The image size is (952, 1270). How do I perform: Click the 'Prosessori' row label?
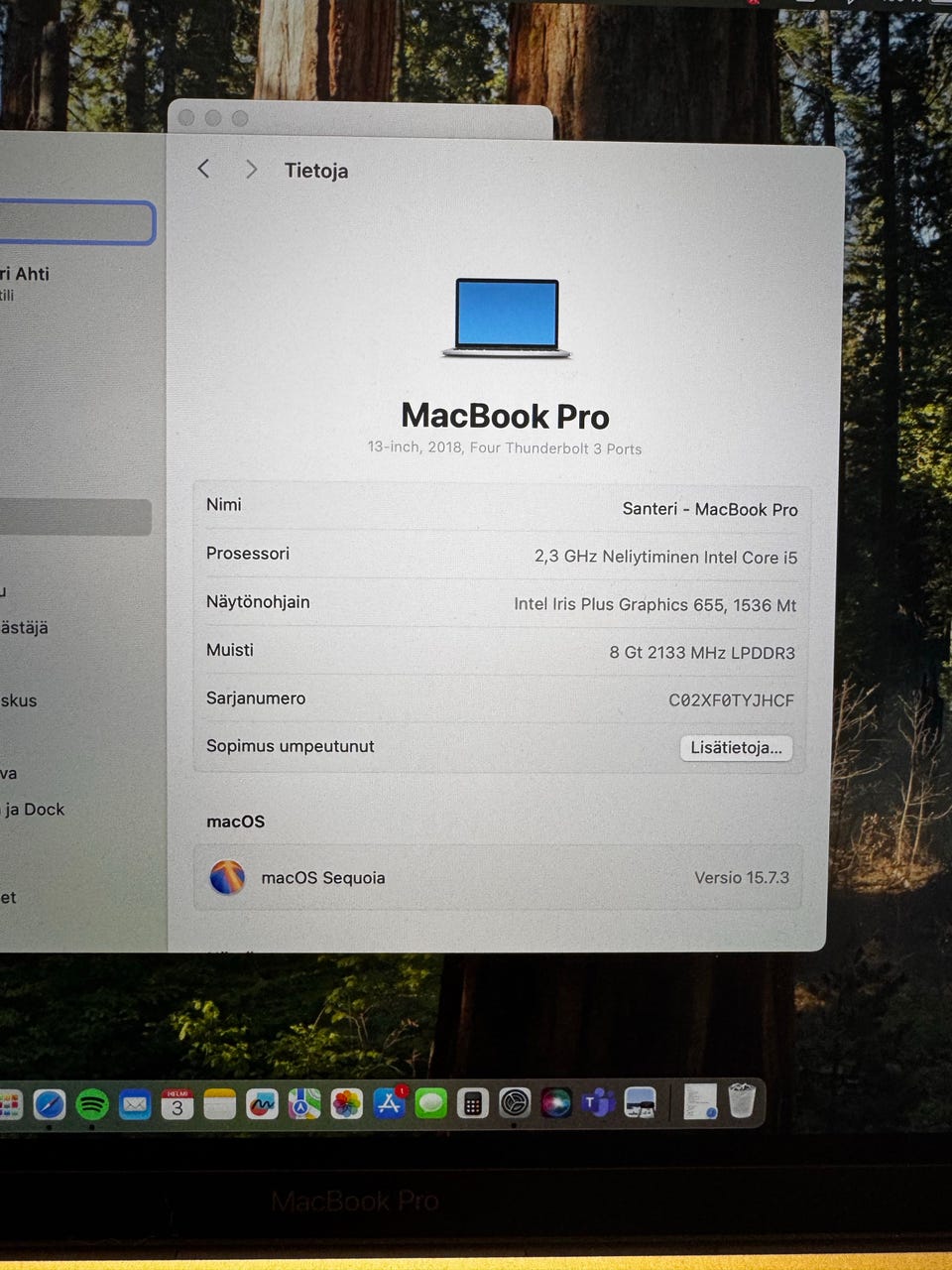point(248,553)
